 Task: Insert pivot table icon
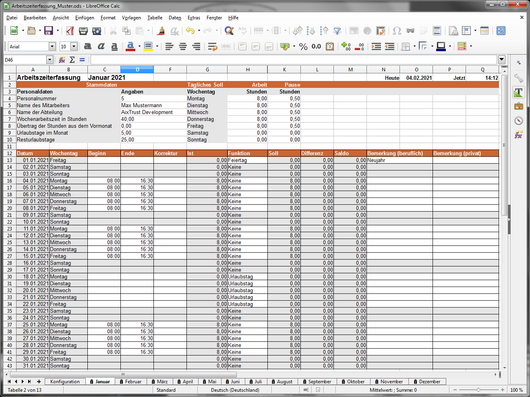tap(381, 31)
